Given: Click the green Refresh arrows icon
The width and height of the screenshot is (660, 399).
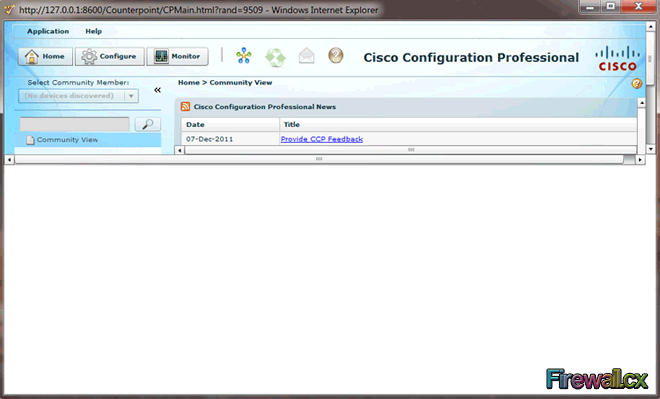Looking at the screenshot, I should (275, 57).
